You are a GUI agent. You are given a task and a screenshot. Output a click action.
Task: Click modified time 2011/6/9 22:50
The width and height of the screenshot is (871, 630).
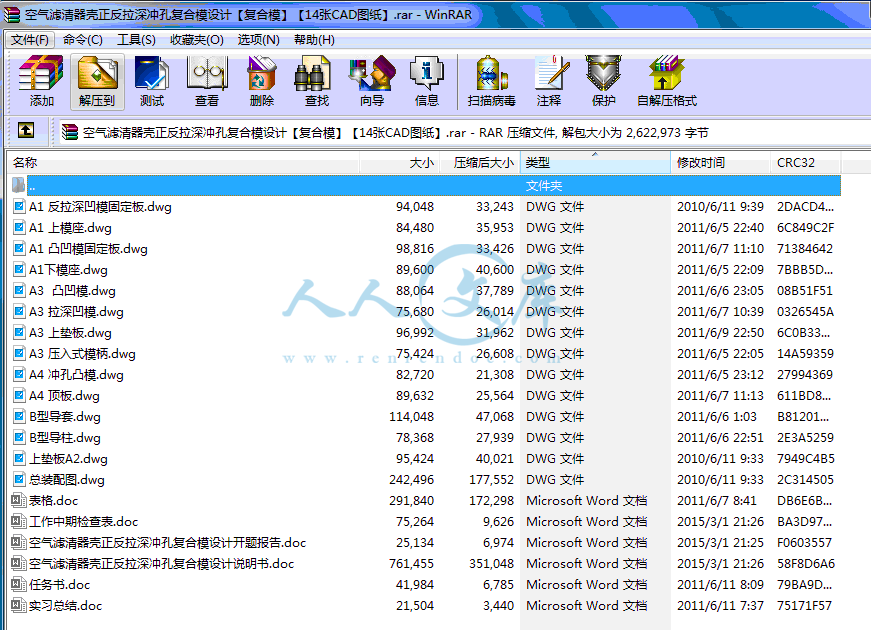coord(720,333)
